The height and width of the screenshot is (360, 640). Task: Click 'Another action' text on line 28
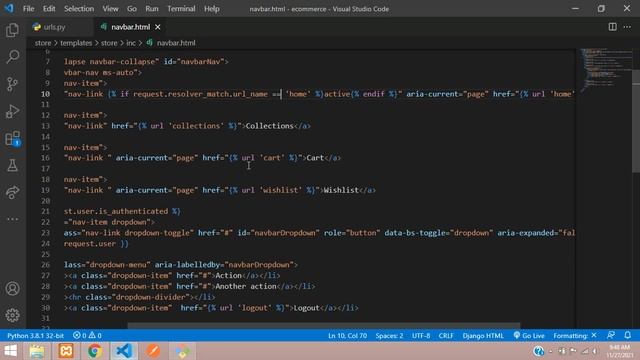pos(246,287)
